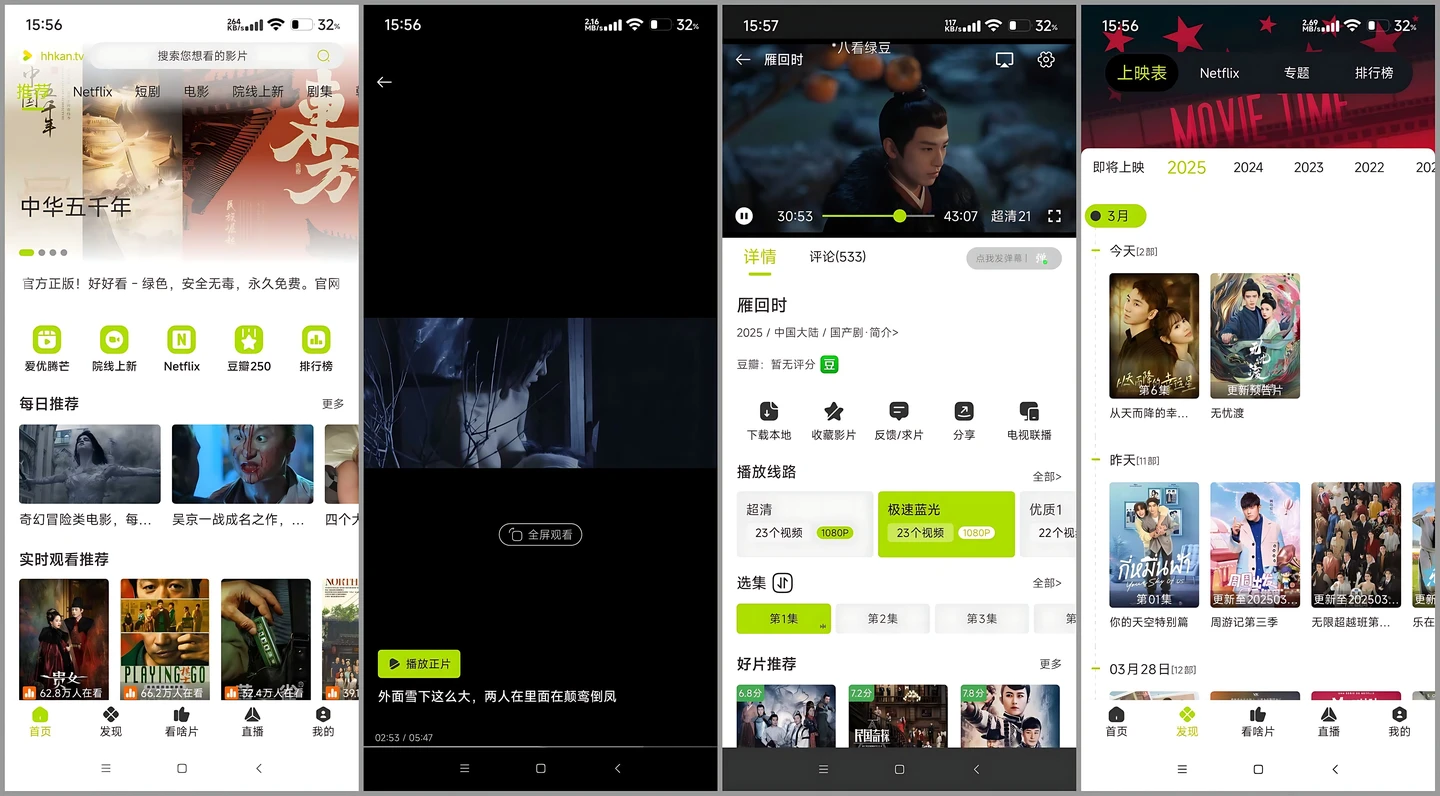The image size is (1440, 796).
Task: Tap the 全屏观看 button
Action: click(x=540, y=535)
